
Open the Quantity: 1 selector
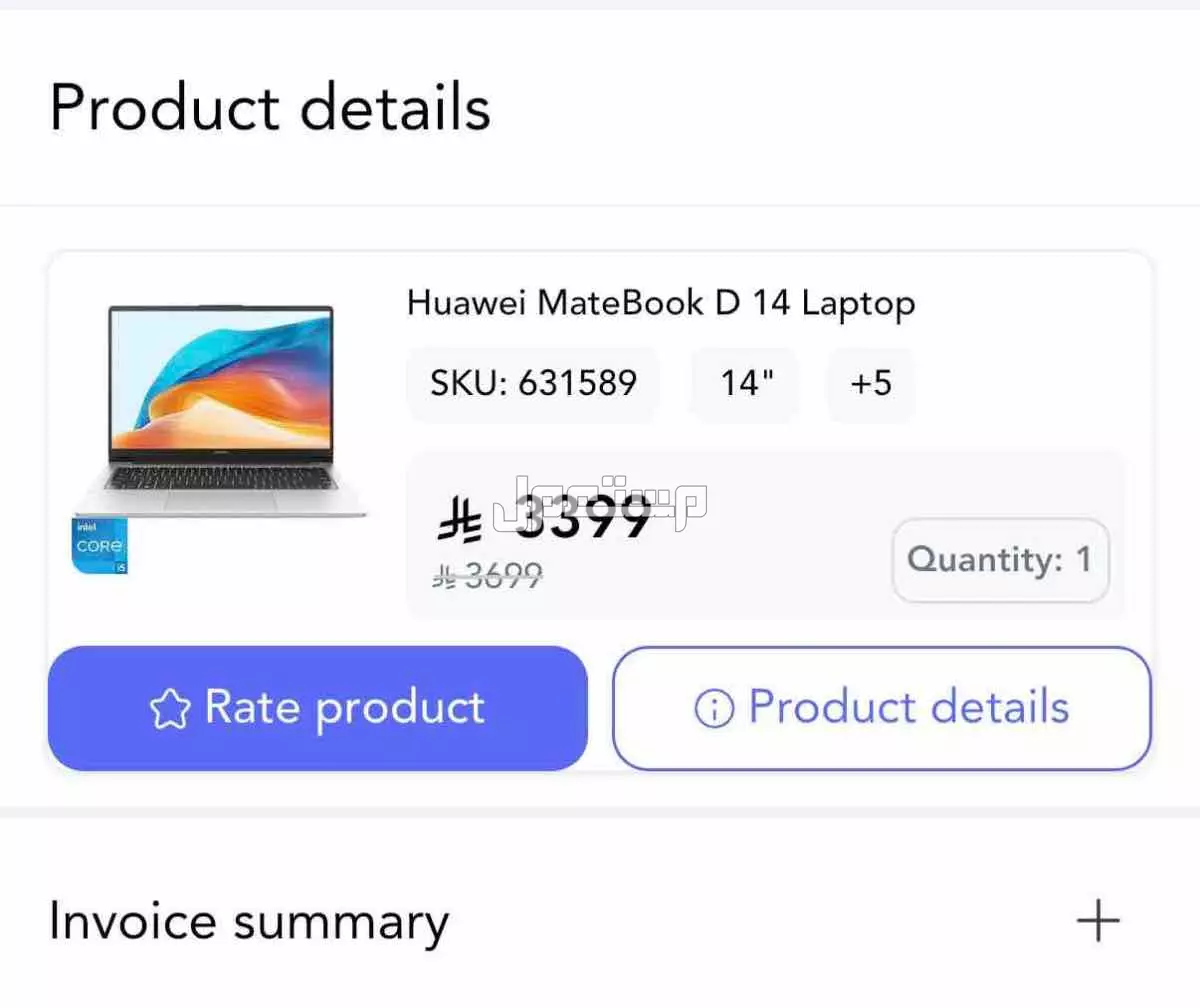pos(1000,560)
